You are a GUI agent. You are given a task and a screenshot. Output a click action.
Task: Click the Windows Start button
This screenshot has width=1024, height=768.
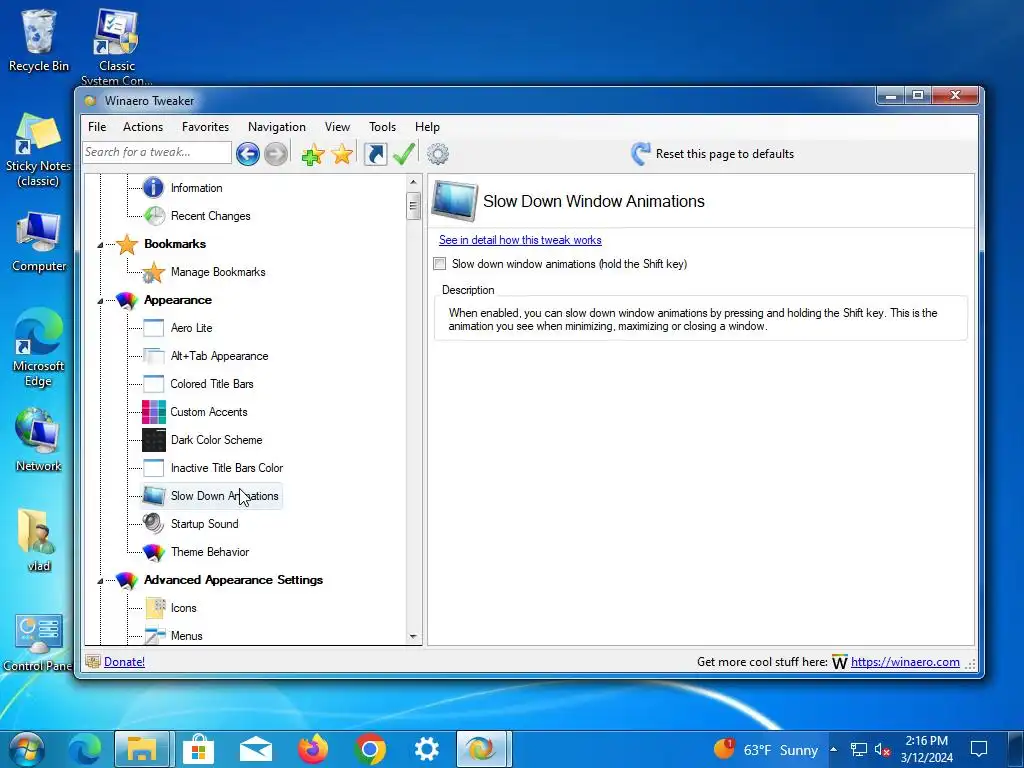(26, 749)
